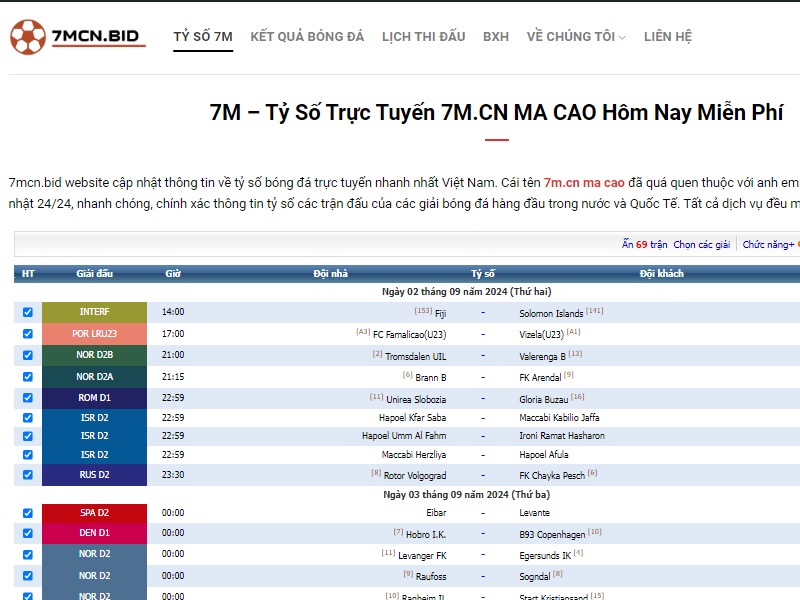Uncheck the Eibar vs Levante match
This screenshot has width=800, height=600.
point(28,513)
